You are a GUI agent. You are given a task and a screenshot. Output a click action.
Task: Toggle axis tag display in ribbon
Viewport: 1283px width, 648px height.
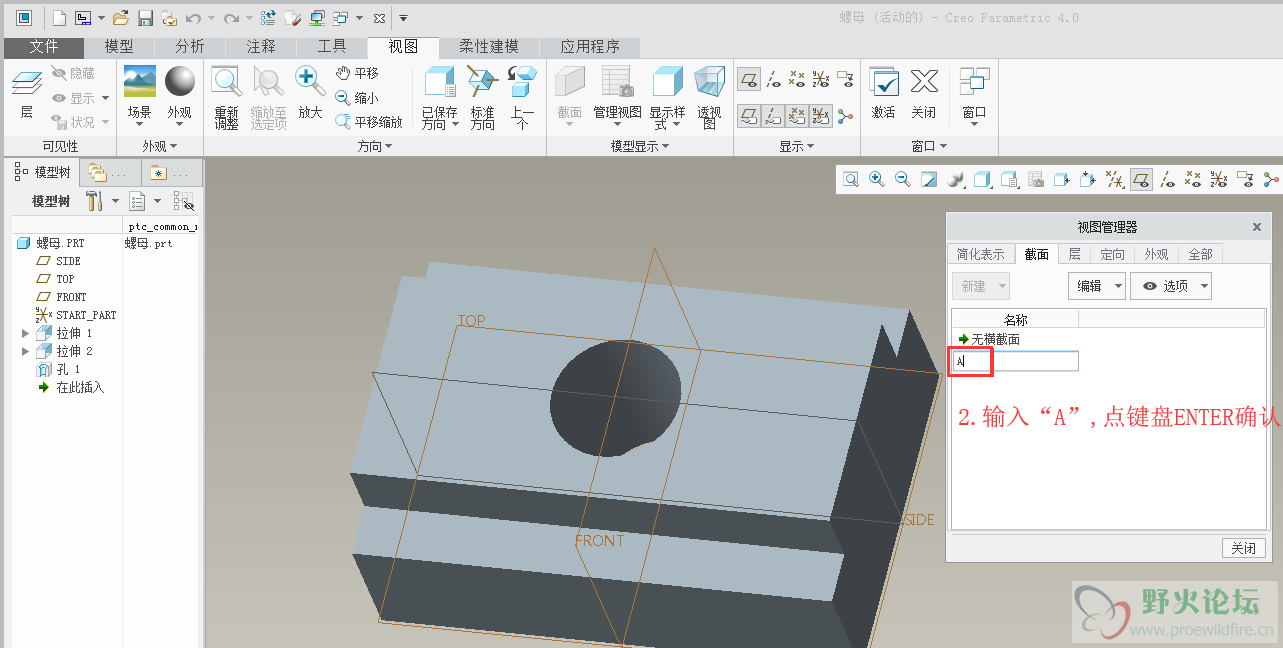click(773, 116)
